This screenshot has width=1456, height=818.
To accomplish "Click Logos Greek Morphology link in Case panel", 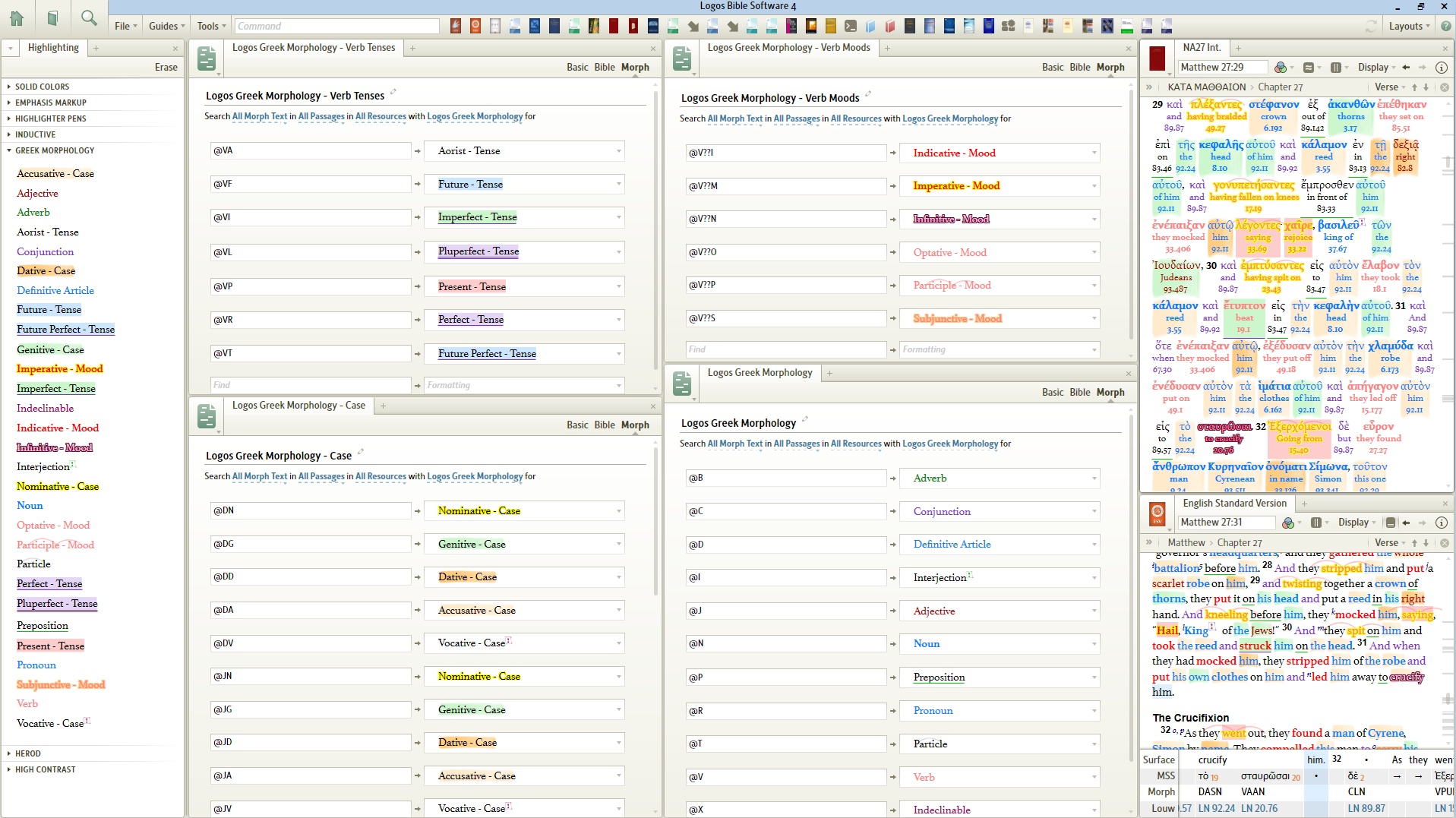I will pyautogui.click(x=475, y=477).
